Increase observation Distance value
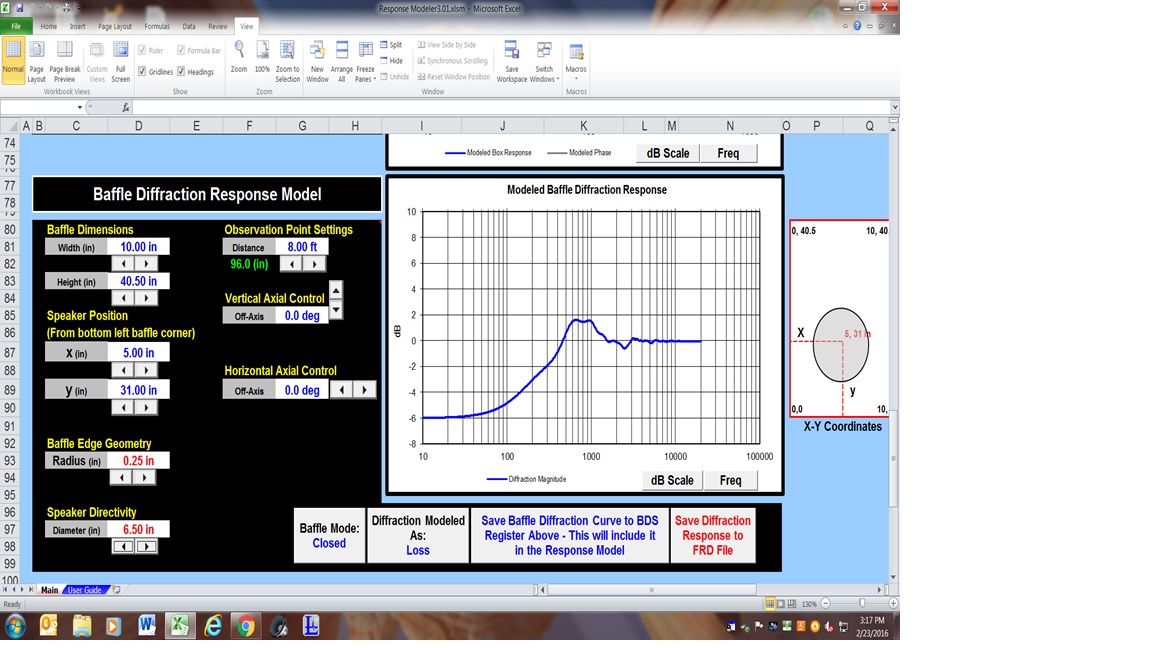The width and height of the screenshot is (1152, 648). pyautogui.click(x=314, y=264)
